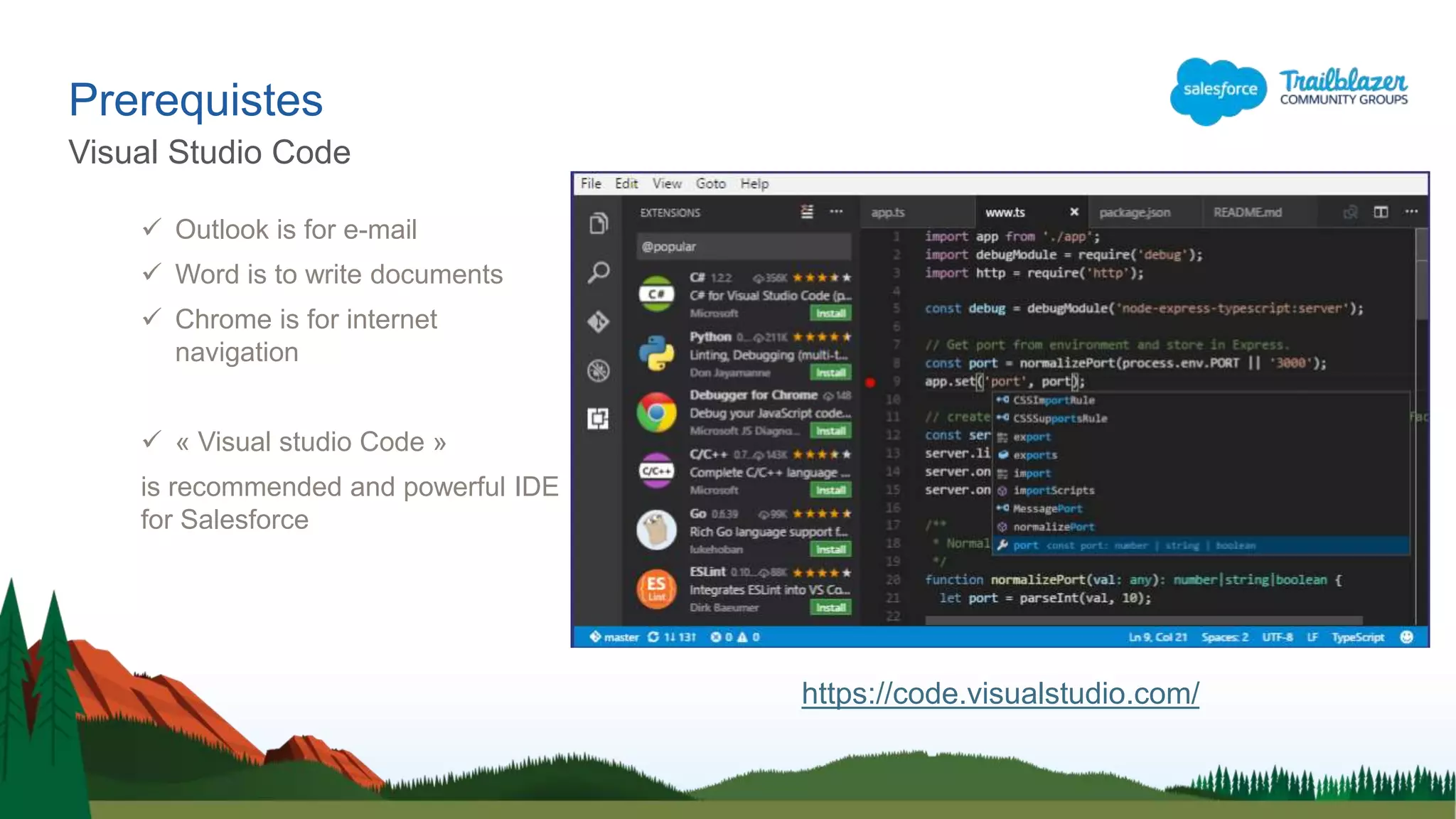1456x819 pixels.
Task: Open the Debug icon in activity bar
Action: click(x=599, y=370)
